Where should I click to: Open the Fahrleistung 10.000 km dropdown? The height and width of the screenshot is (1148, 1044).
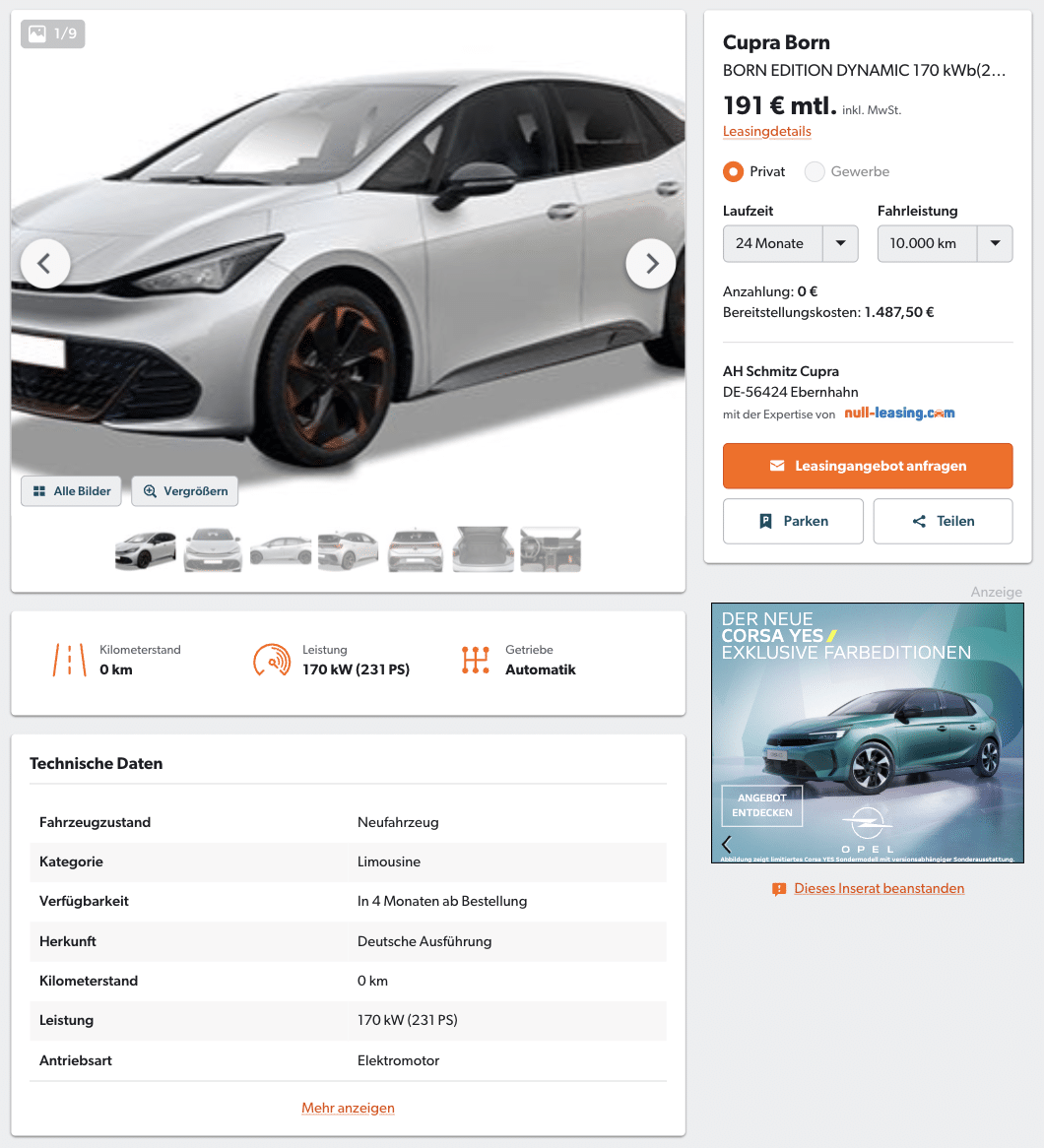click(x=946, y=244)
